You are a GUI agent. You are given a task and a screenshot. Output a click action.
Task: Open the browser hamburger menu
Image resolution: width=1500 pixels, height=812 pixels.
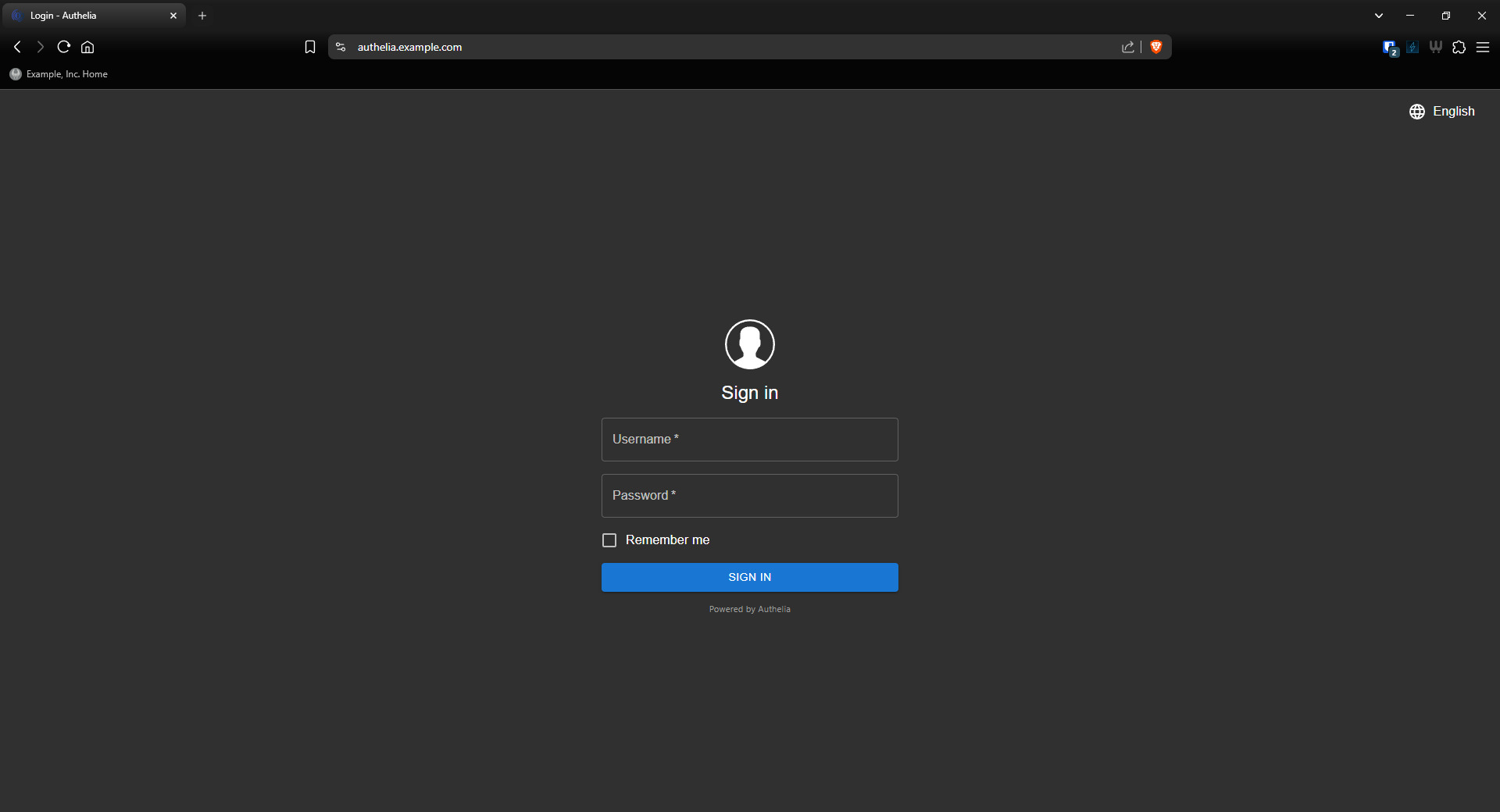[1483, 47]
